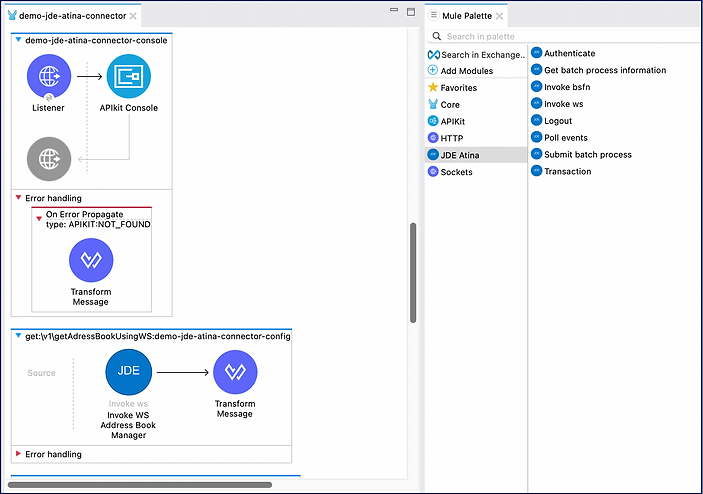
Task: Click 'type: APIKIT:NOT_FOUND' error label
Action: [x=98, y=224]
